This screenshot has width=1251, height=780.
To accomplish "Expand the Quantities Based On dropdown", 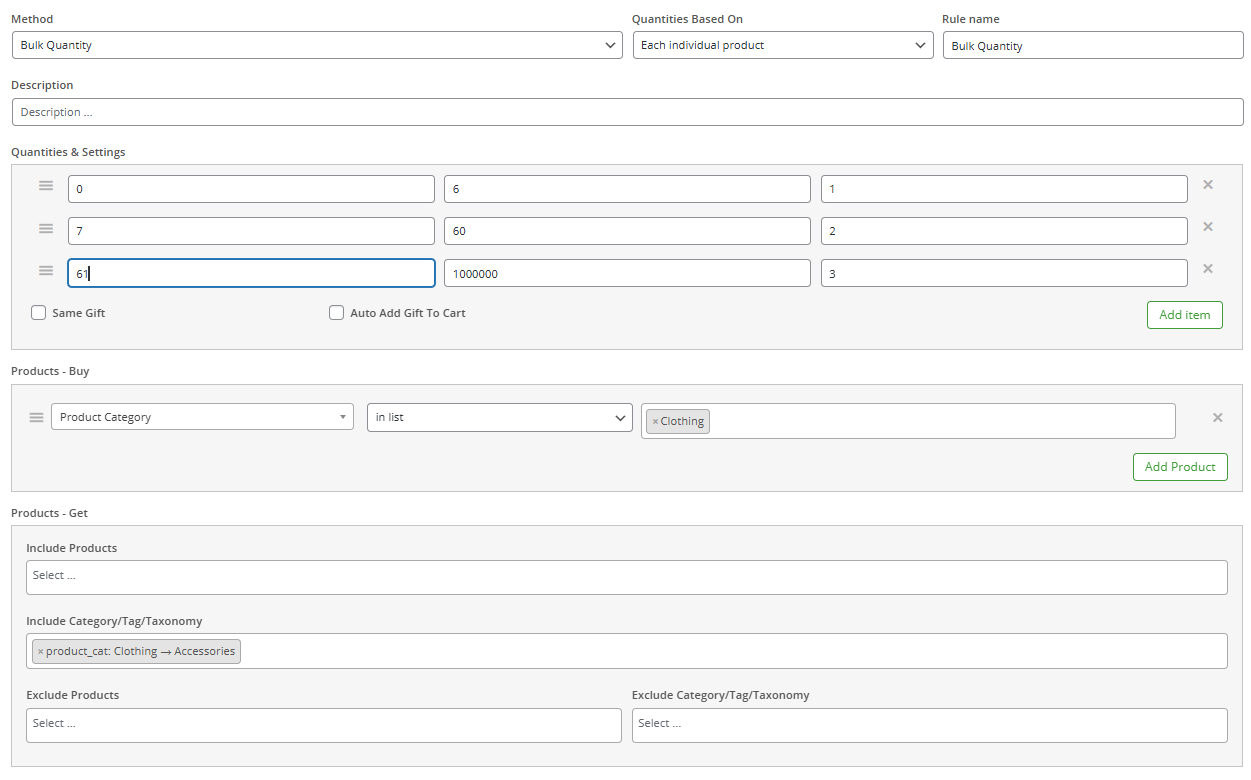I will [x=782, y=45].
